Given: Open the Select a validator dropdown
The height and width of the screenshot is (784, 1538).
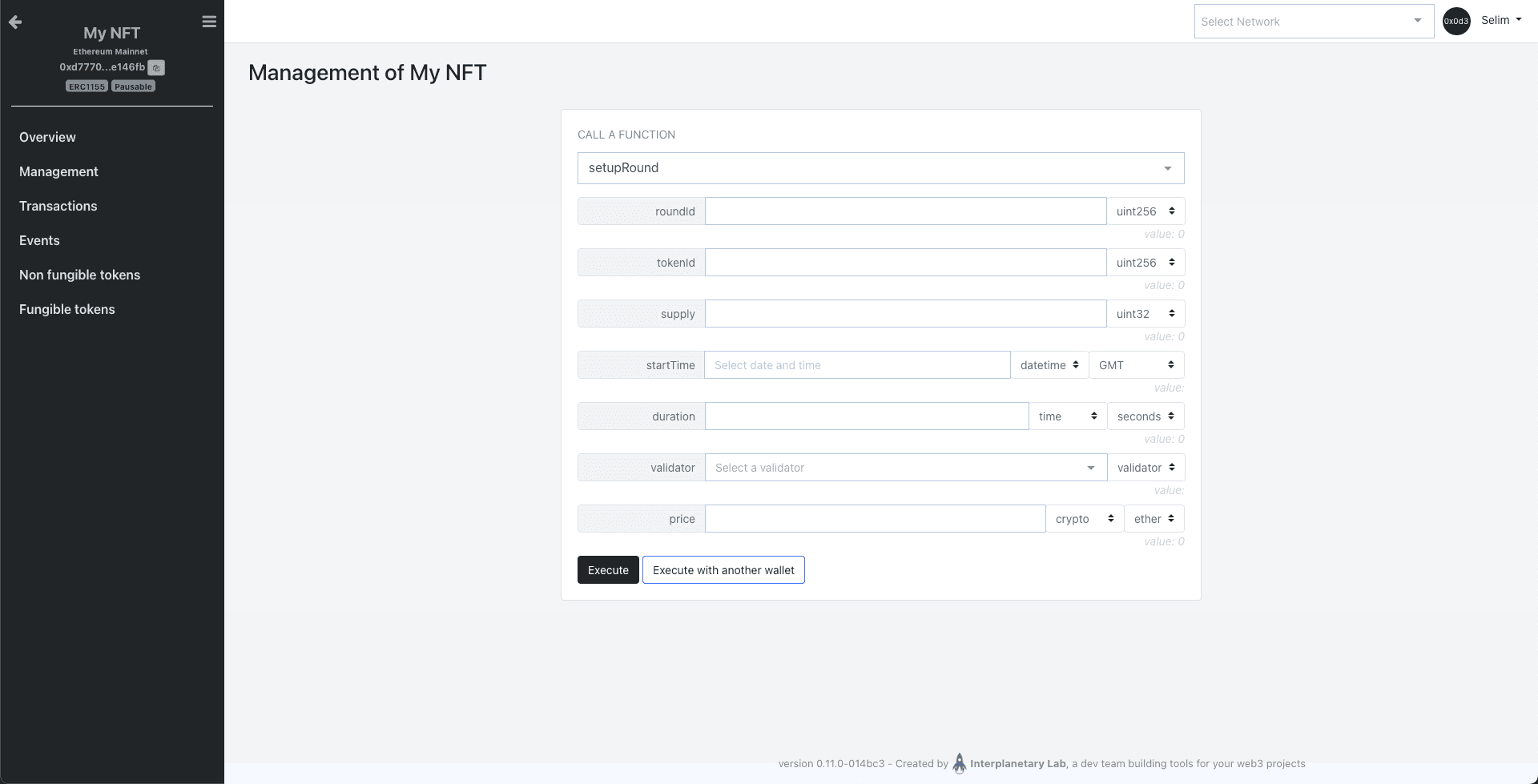Looking at the screenshot, I should (x=905, y=468).
